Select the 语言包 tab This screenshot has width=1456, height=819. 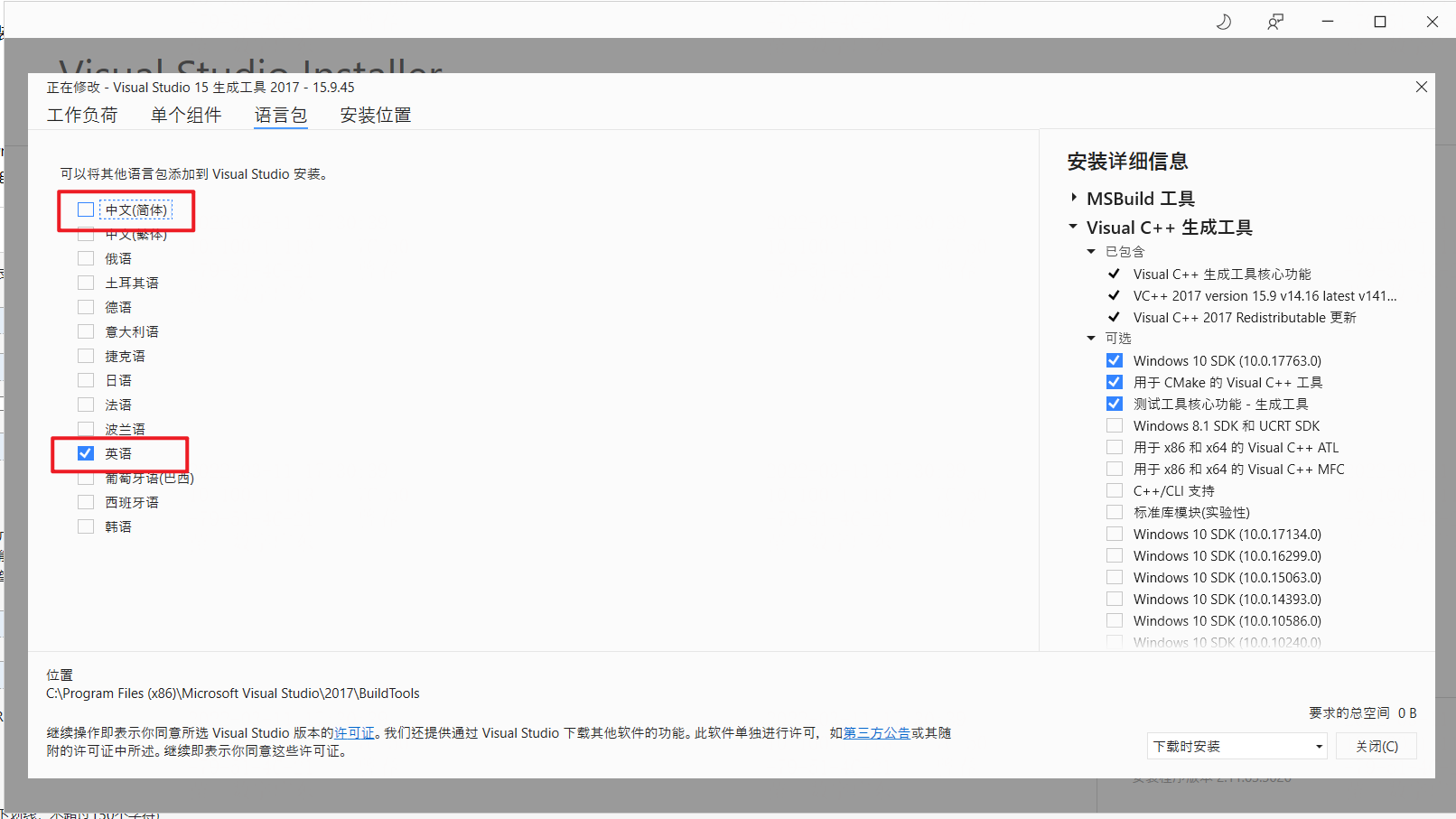(x=281, y=115)
